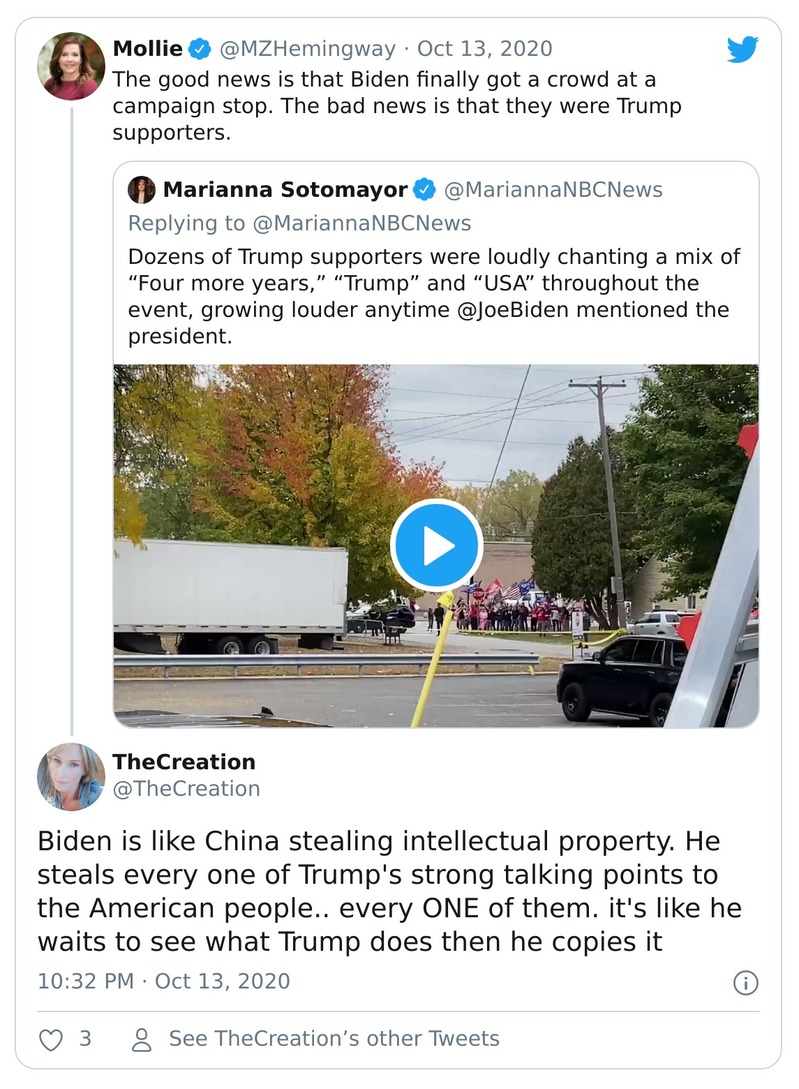Click Mollie's profile avatar
Image resolution: width=799 pixels, height=1089 pixels.
(71, 64)
